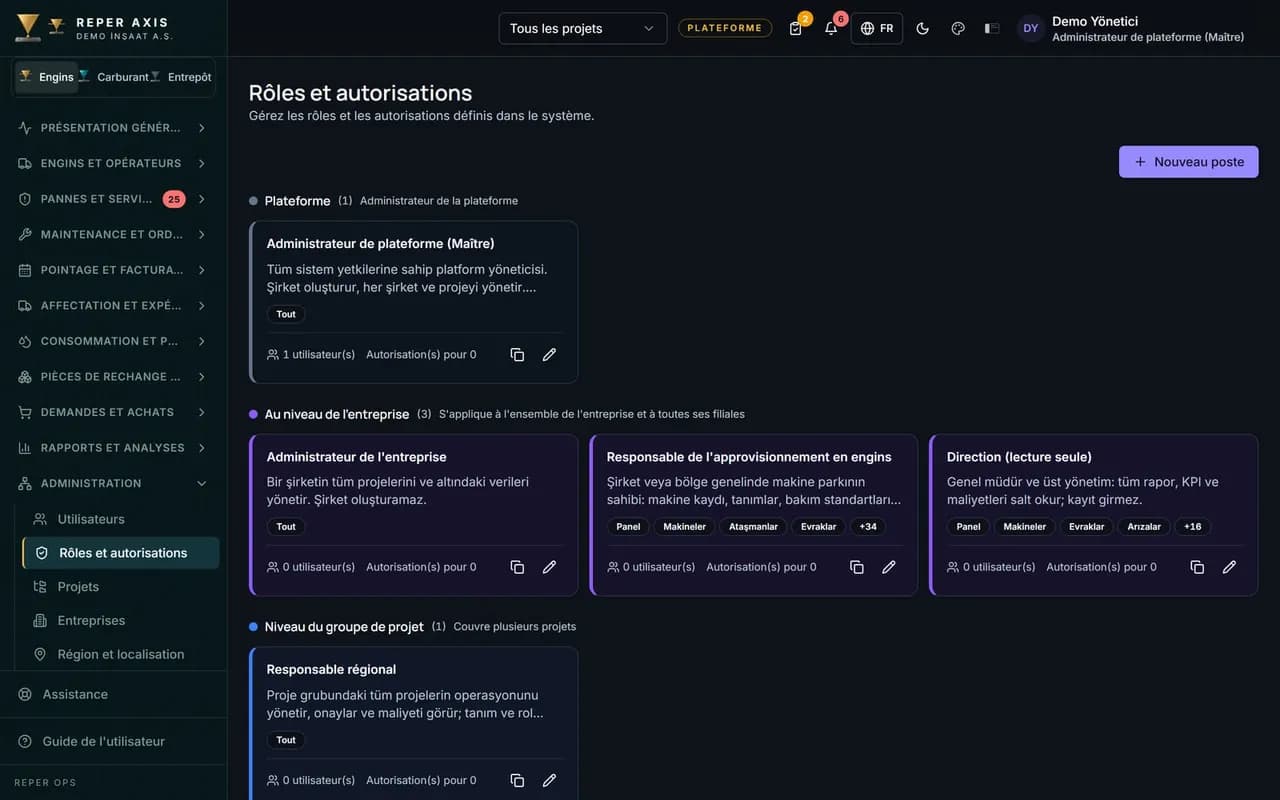Image resolution: width=1280 pixels, height=800 pixels.
Task: Toggle dark mode moon icon
Action: click(923, 28)
